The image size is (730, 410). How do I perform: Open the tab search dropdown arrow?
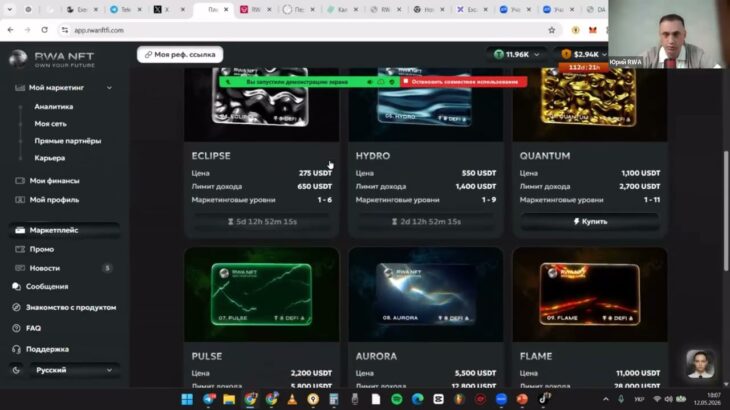pyautogui.click(x=9, y=9)
